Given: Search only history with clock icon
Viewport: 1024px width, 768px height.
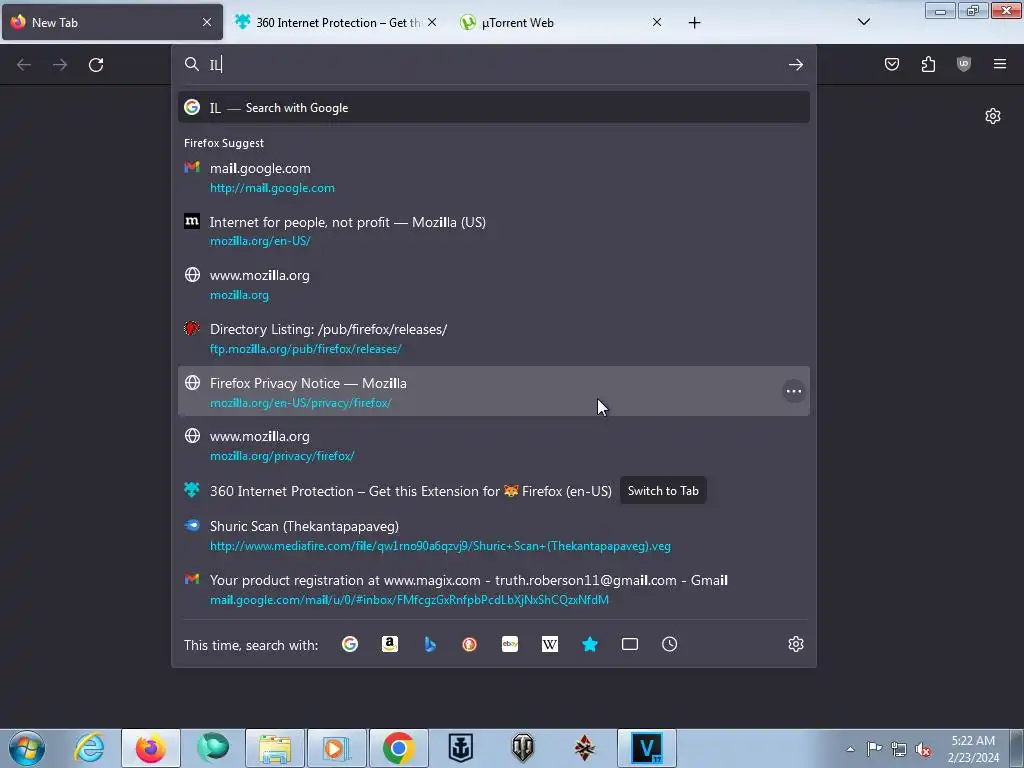Looking at the screenshot, I should click(669, 645).
